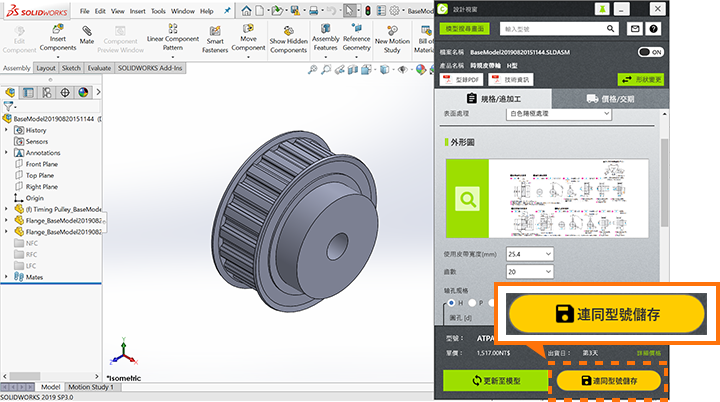The height and width of the screenshot is (402, 720).
Task: Open the 表面處理 dropdown
Action: [x=558, y=115]
